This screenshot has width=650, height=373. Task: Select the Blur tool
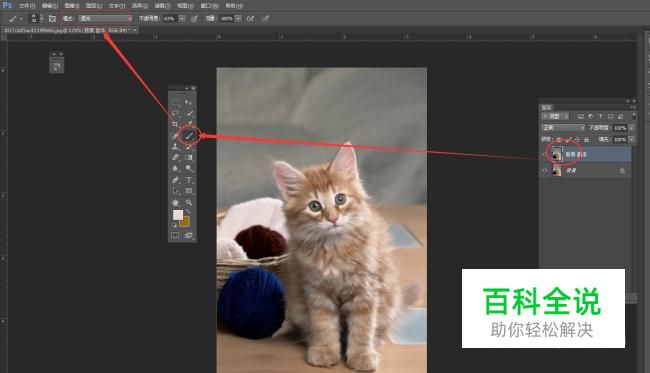175,168
